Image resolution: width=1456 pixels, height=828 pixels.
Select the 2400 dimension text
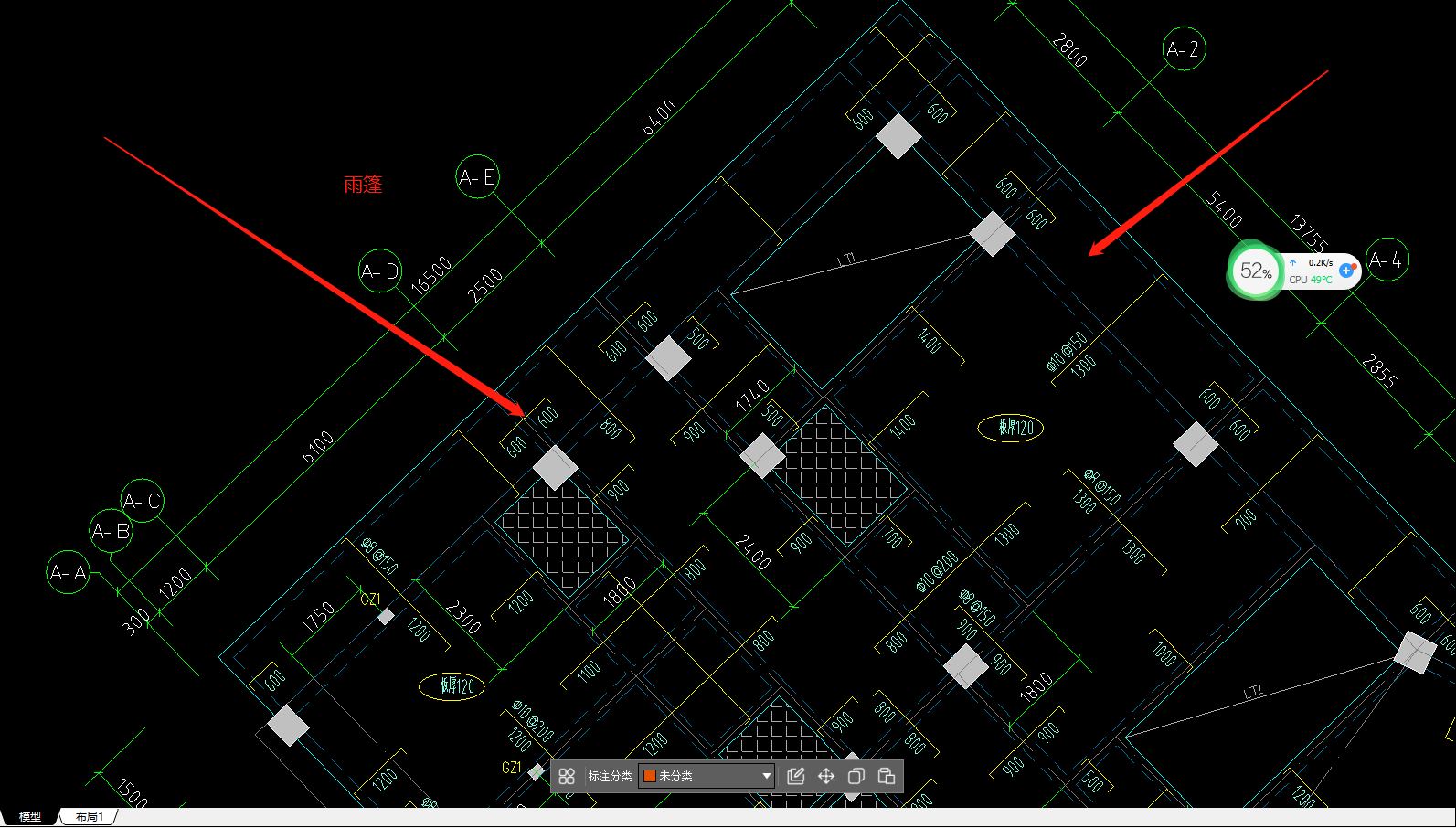tap(752, 553)
